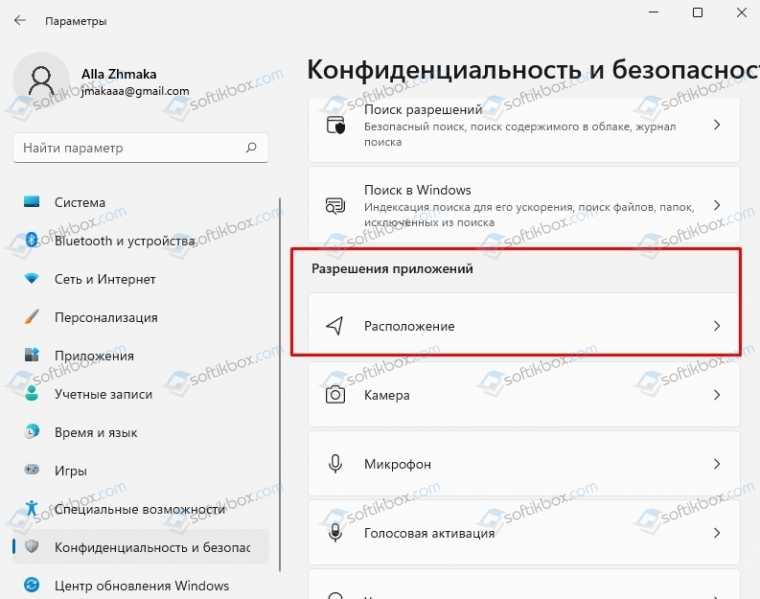Click the magnifier icon in search box

click(251, 147)
